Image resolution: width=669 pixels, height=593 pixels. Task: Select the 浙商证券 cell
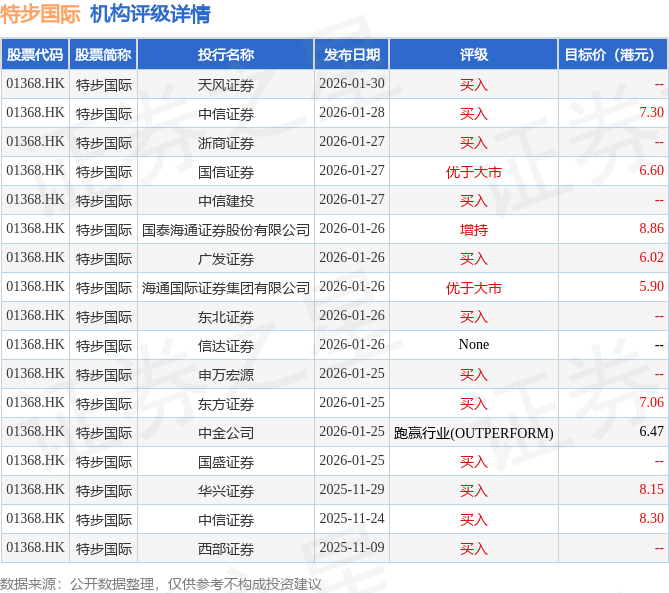[226, 143]
